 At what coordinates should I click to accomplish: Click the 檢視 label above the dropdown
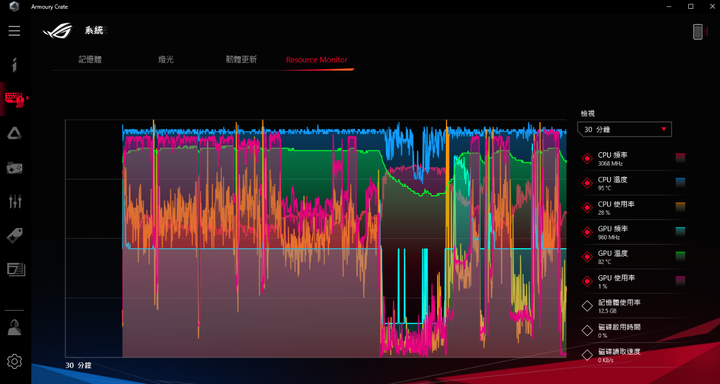(x=588, y=113)
